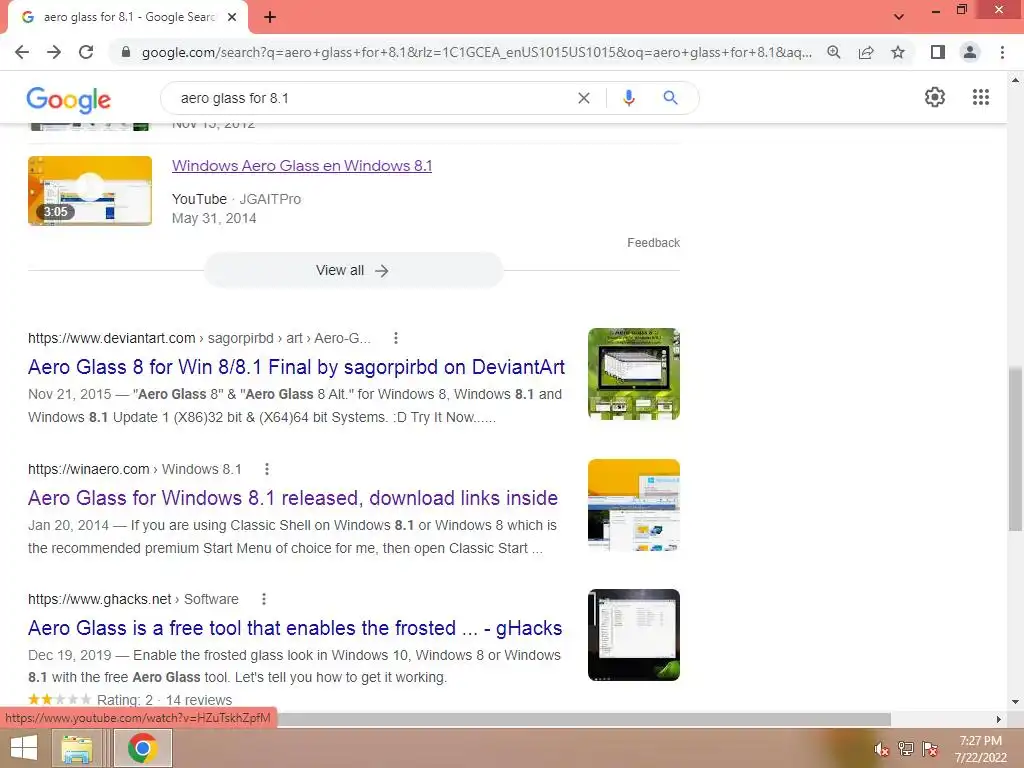Click the gHacks result thumbnail image
This screenshot has width=1024, height=768.
click(x=633, y=635)
